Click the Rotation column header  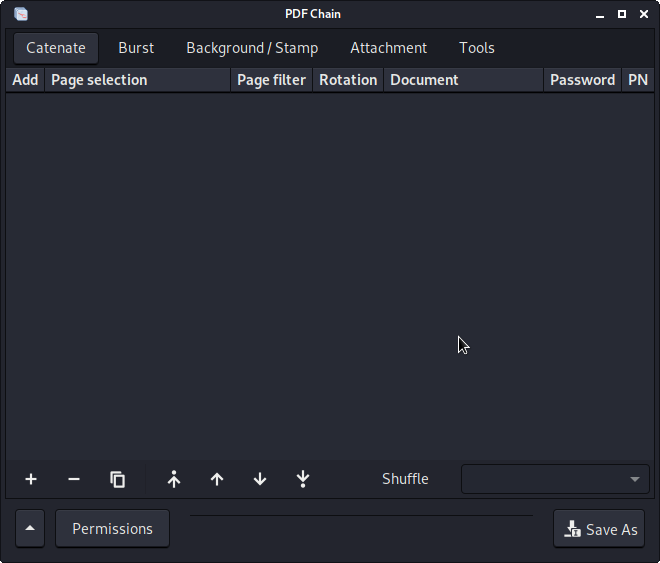point(348,80)
